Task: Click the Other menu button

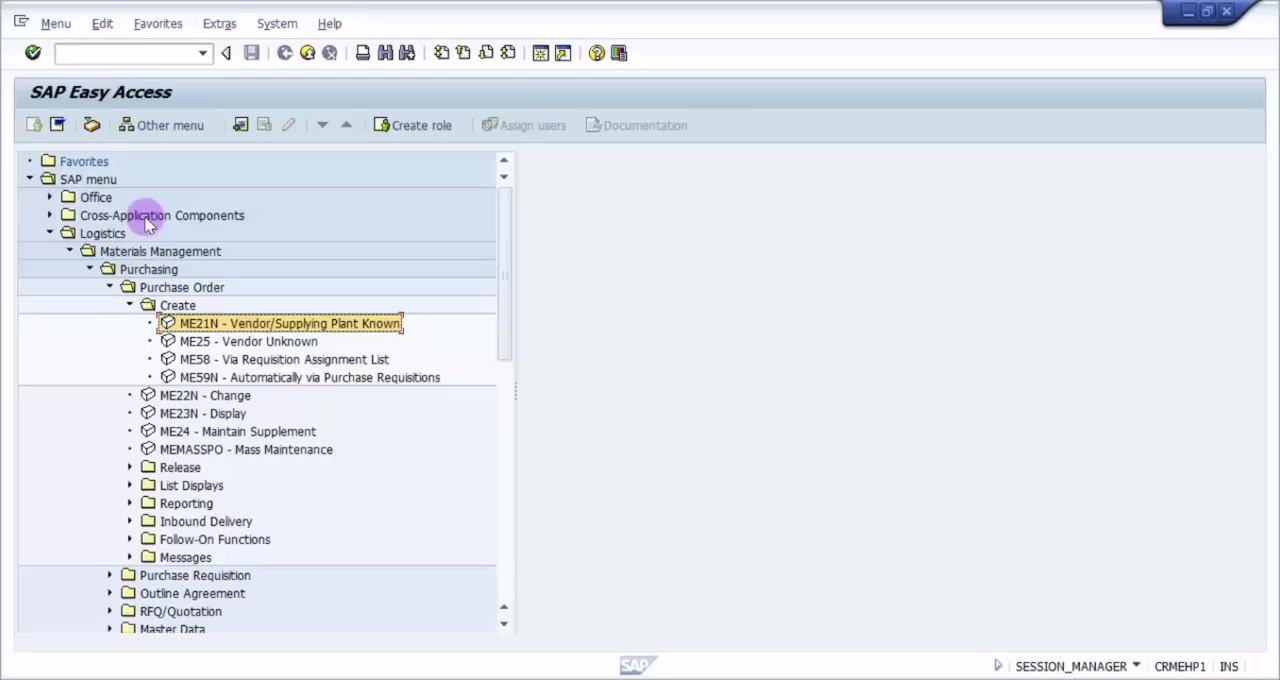Action: (161, 125)
